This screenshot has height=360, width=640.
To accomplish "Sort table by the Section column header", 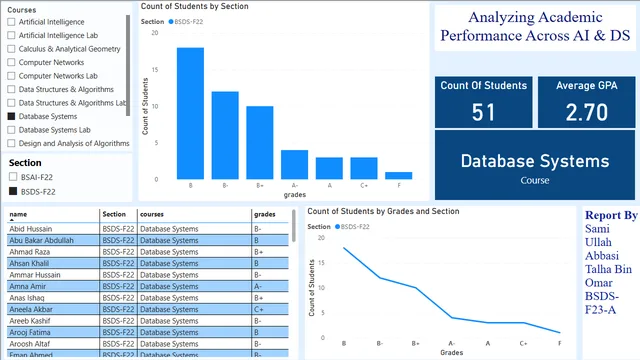I will [x=114, y=214].
